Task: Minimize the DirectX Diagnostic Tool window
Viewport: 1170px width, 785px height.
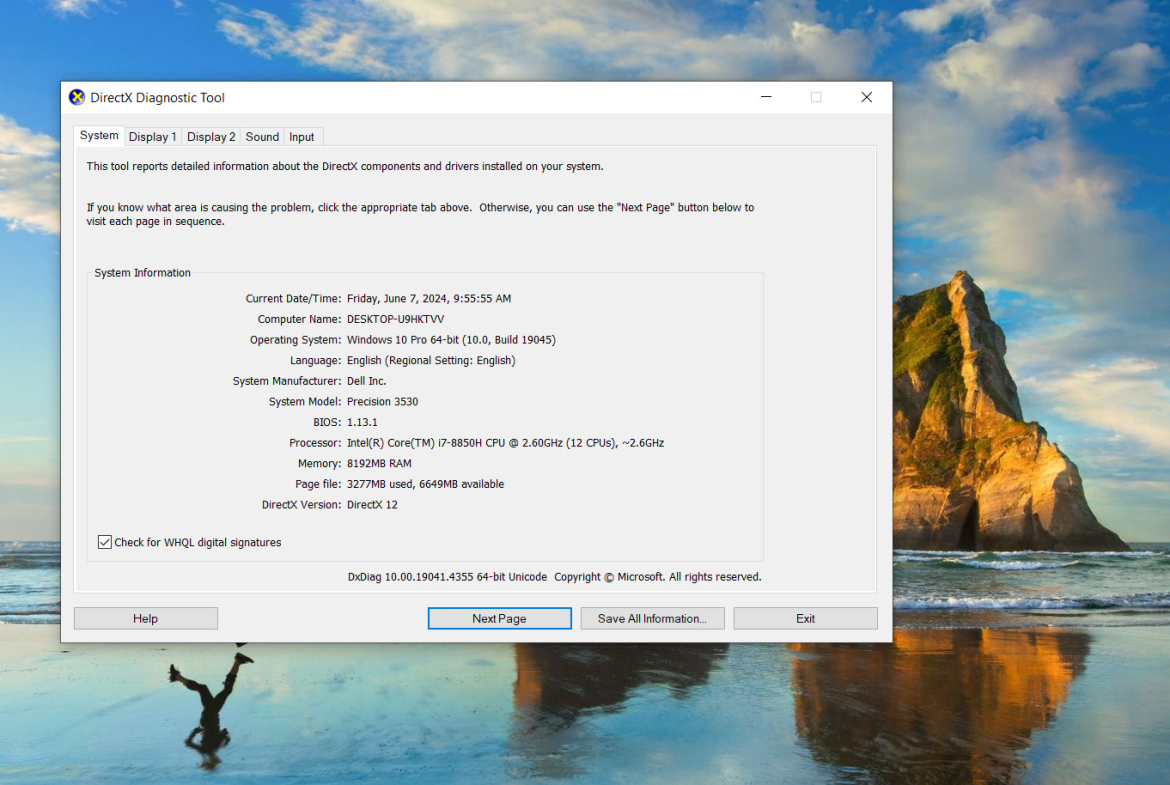Action: (x=766, y=97)
